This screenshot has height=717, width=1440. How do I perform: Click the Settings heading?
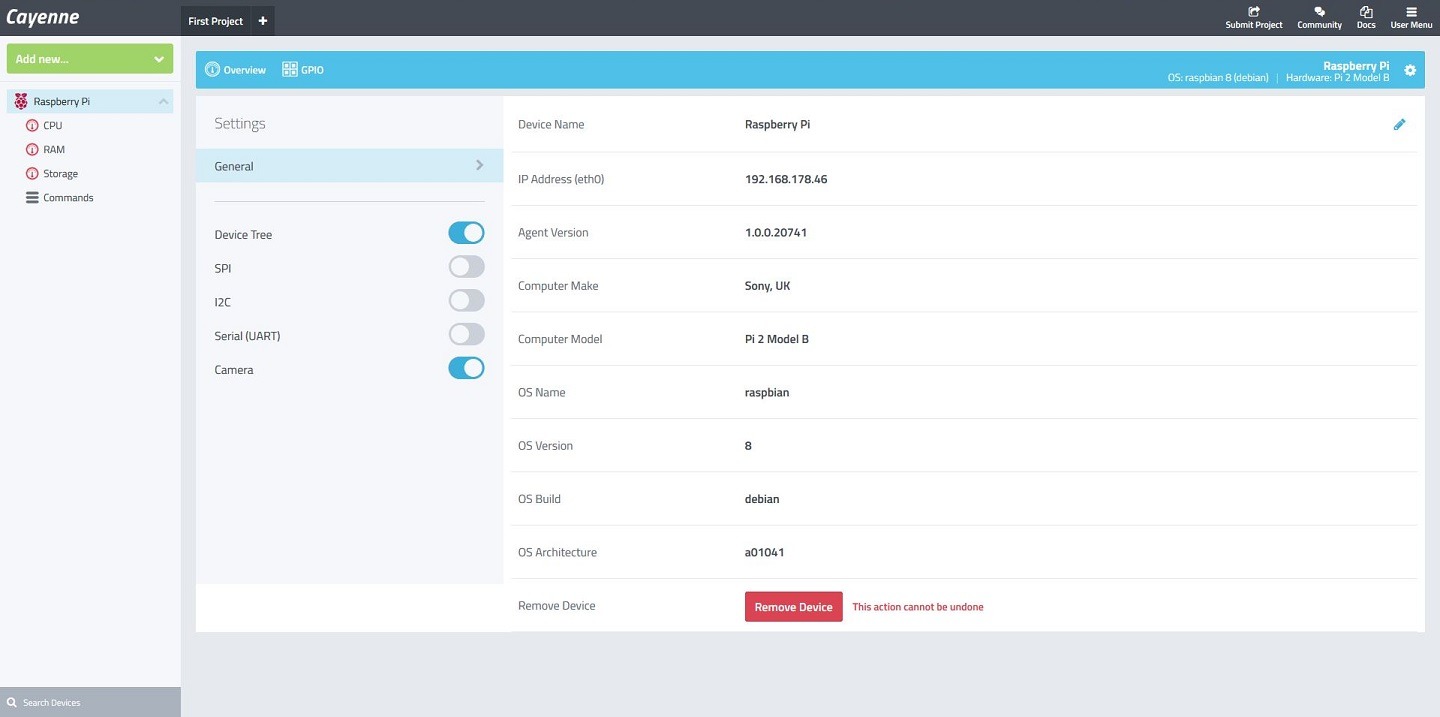(x=240, y=124)
